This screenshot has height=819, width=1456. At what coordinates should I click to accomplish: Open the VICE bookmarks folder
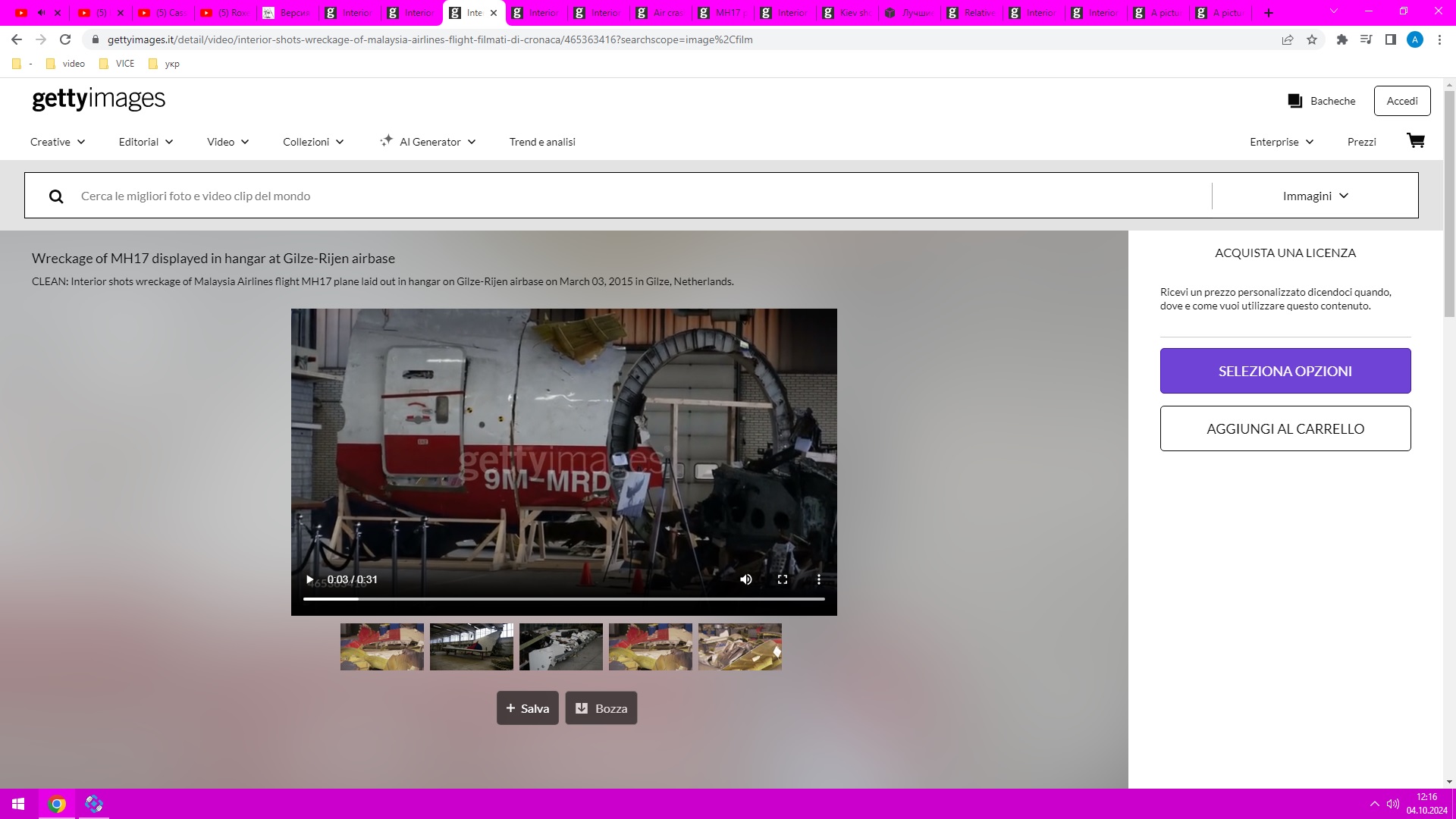point(117,64)
